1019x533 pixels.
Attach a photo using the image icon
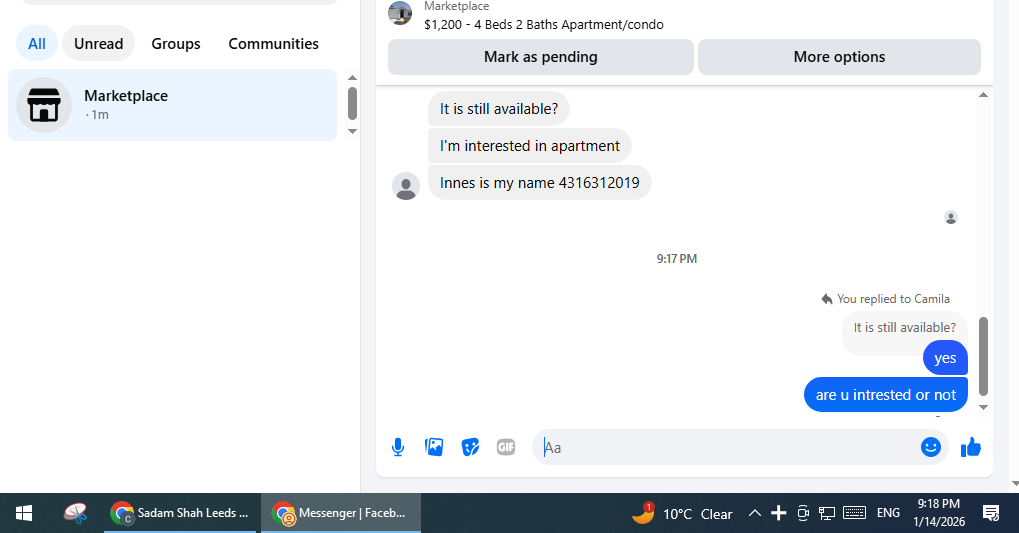pyautogui.click(x=434, y=447)
